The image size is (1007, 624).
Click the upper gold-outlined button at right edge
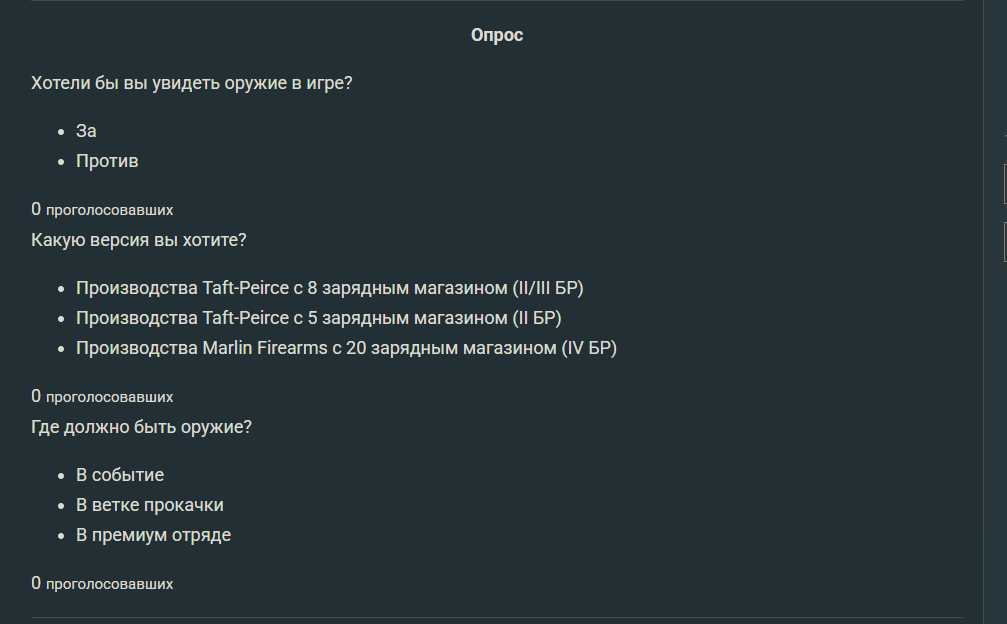pyautogui.click(x=1004, y=184)
